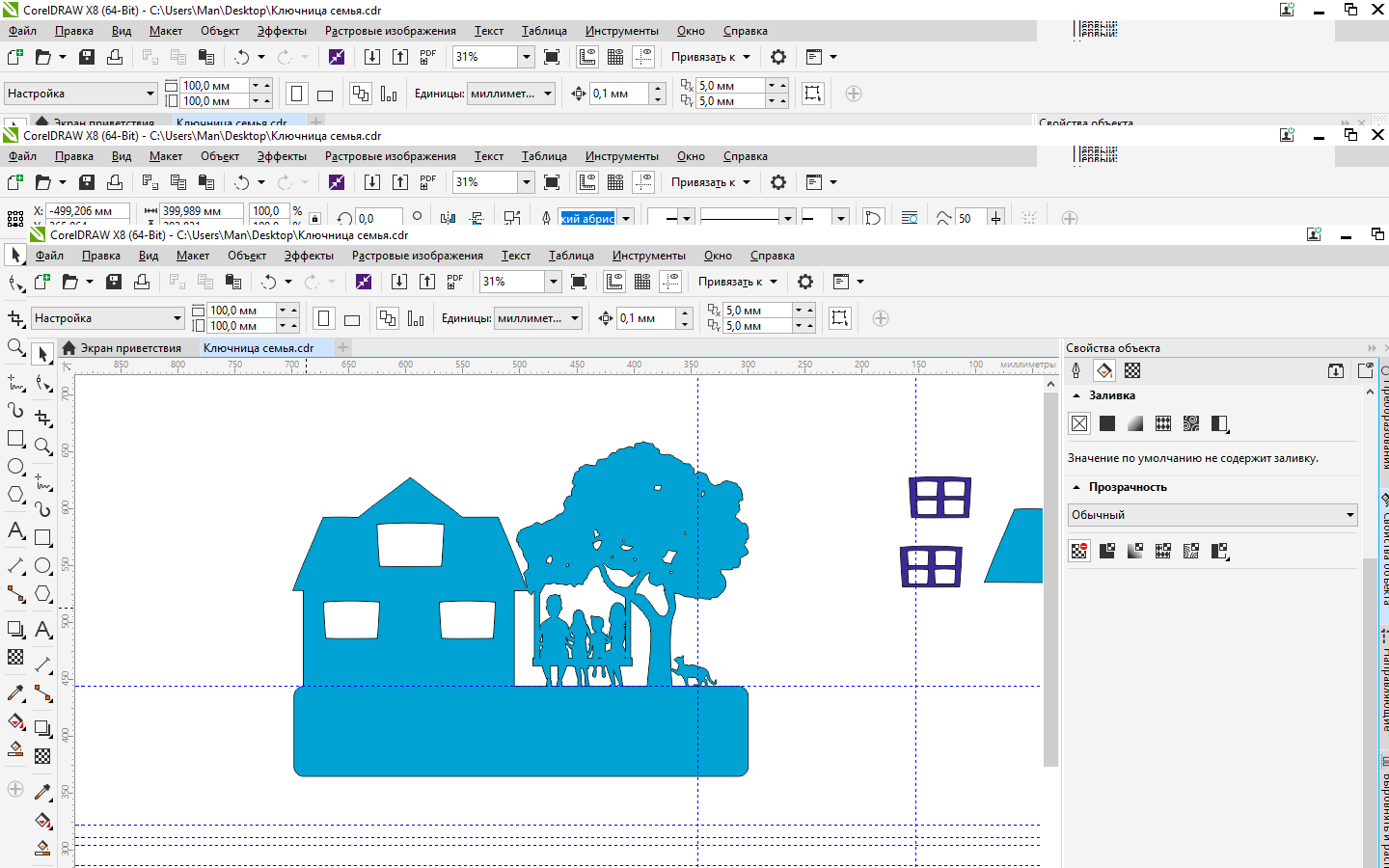Select Uniform transparency icon under Прозрачность
Image resolution: width=1389 pixels, height=868 pixels.
point(1107,551)
